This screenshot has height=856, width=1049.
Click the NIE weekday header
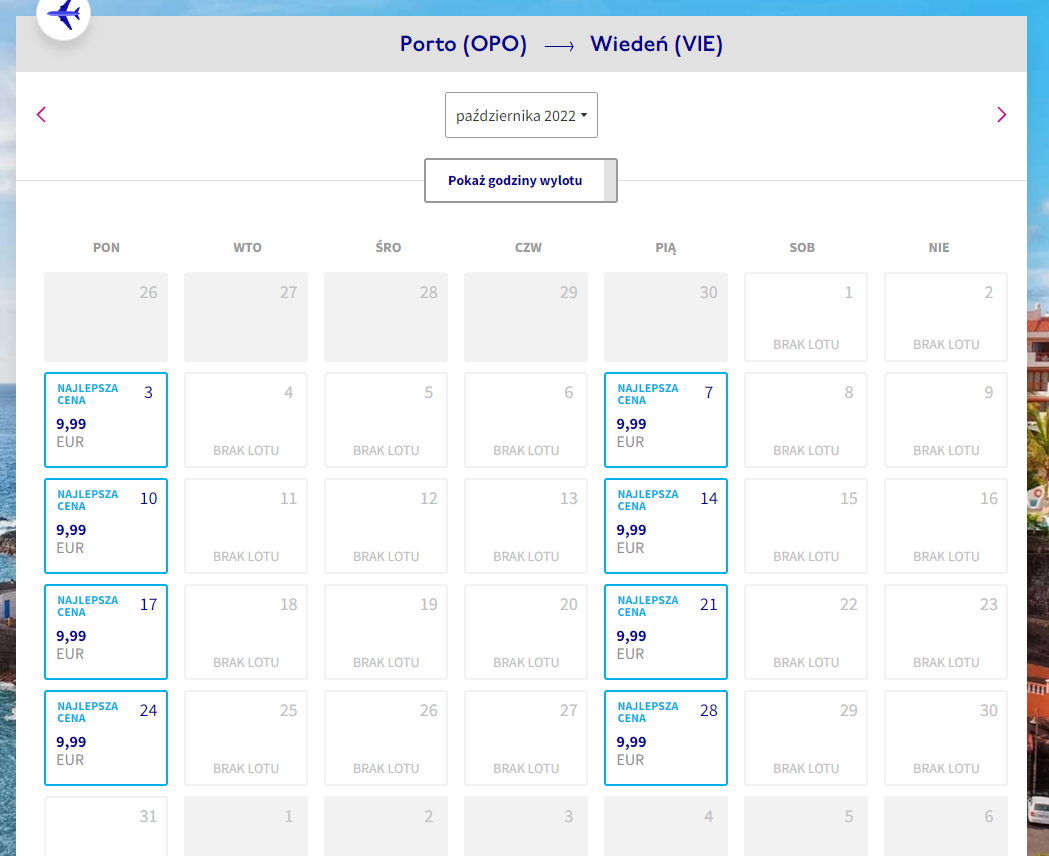pyautogui.click(x=939, y=247)
